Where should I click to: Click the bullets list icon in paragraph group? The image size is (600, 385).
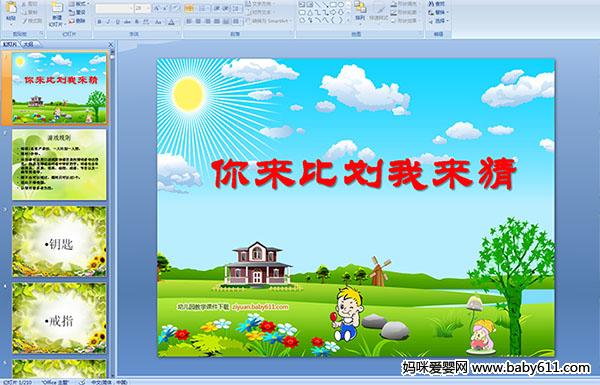tap(189, 8)
